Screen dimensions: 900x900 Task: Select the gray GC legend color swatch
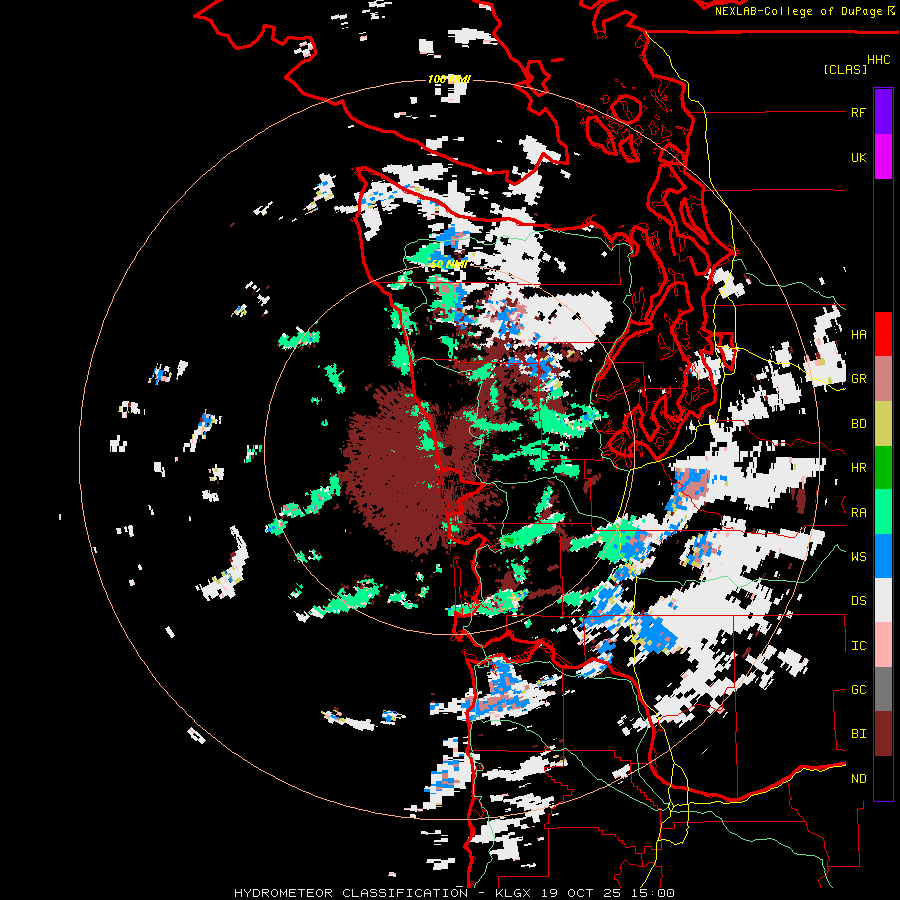pyautogui.click(x=883, y=689)
